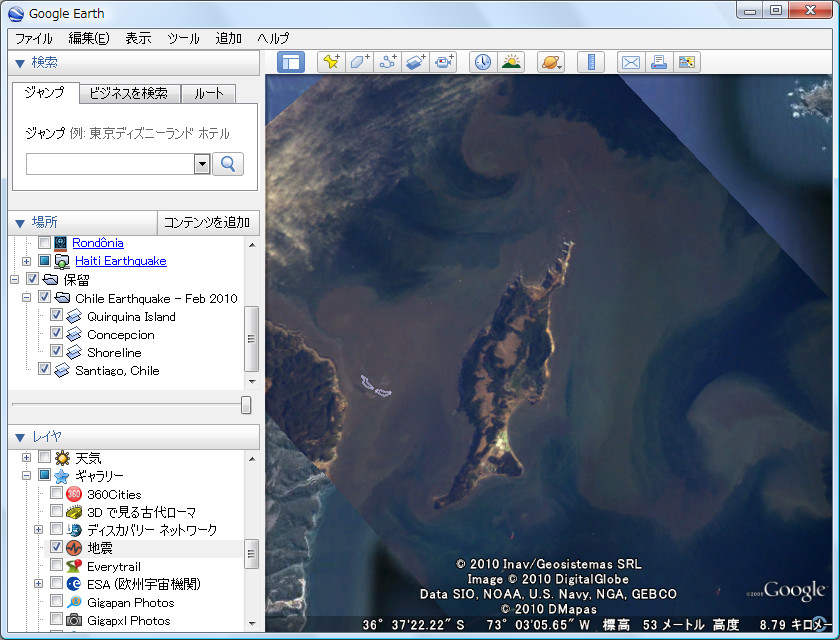
Task: Click Shoreline overlay icon
Action: (x=74, y=352)
